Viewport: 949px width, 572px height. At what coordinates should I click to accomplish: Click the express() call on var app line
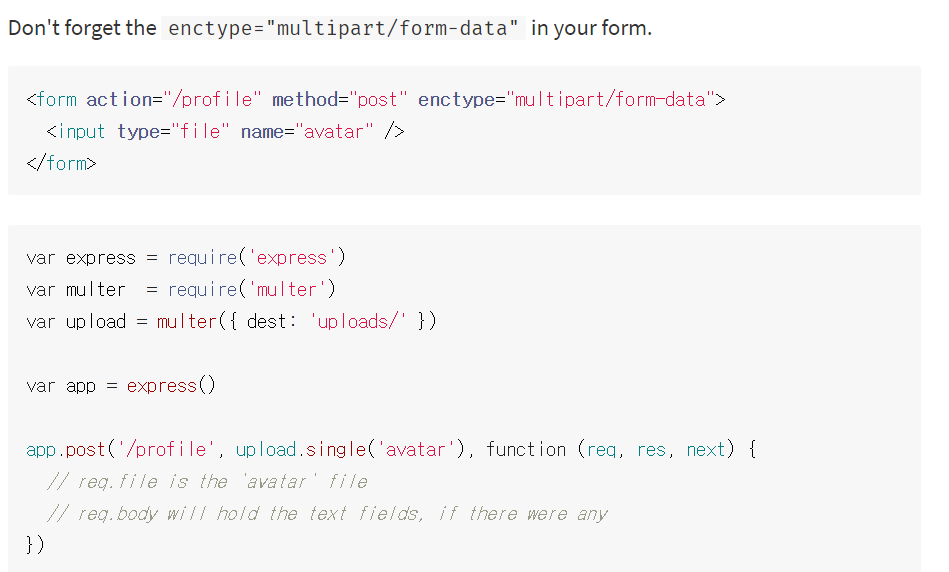171,385
